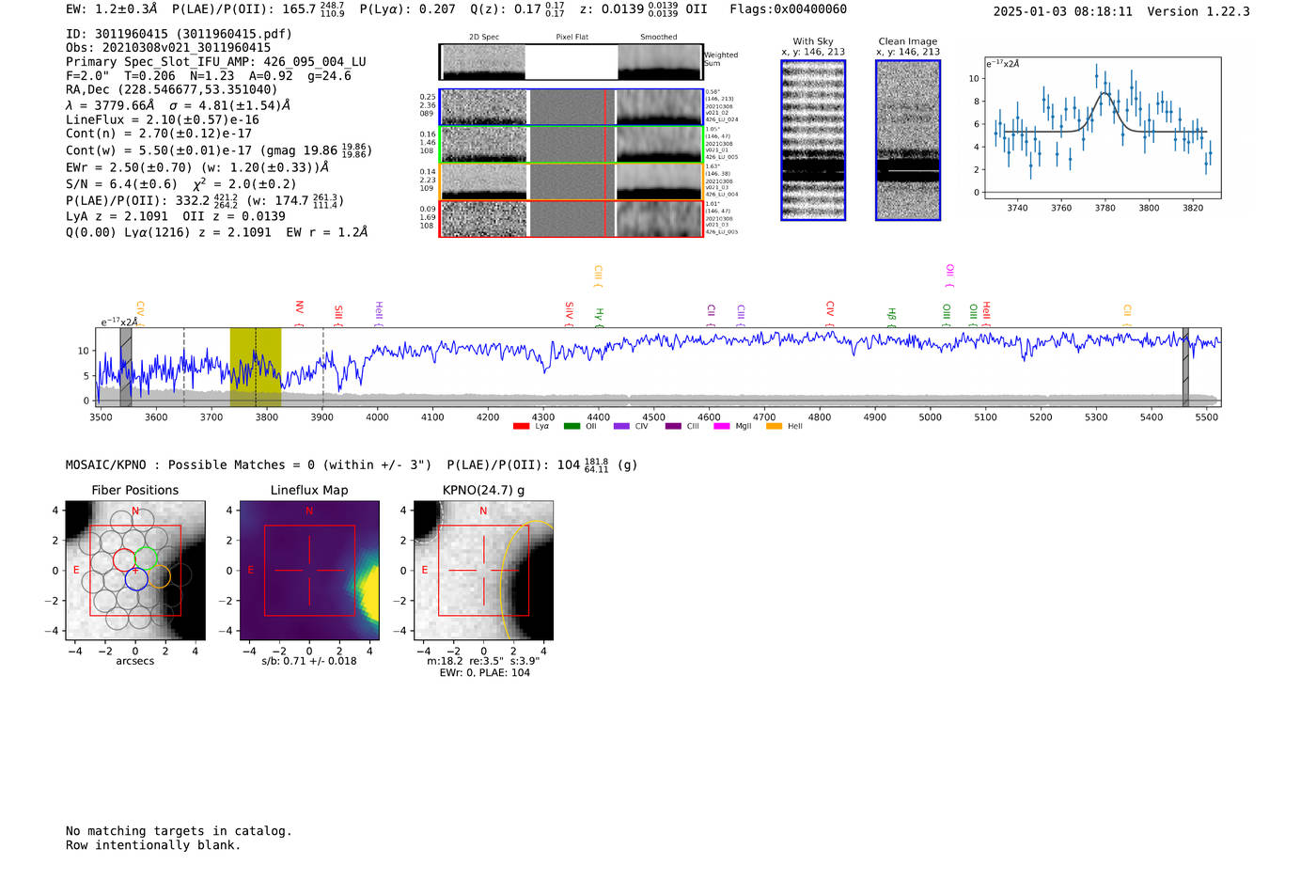
Task: Click the red SiIV line marker
Action: [569, 314]
